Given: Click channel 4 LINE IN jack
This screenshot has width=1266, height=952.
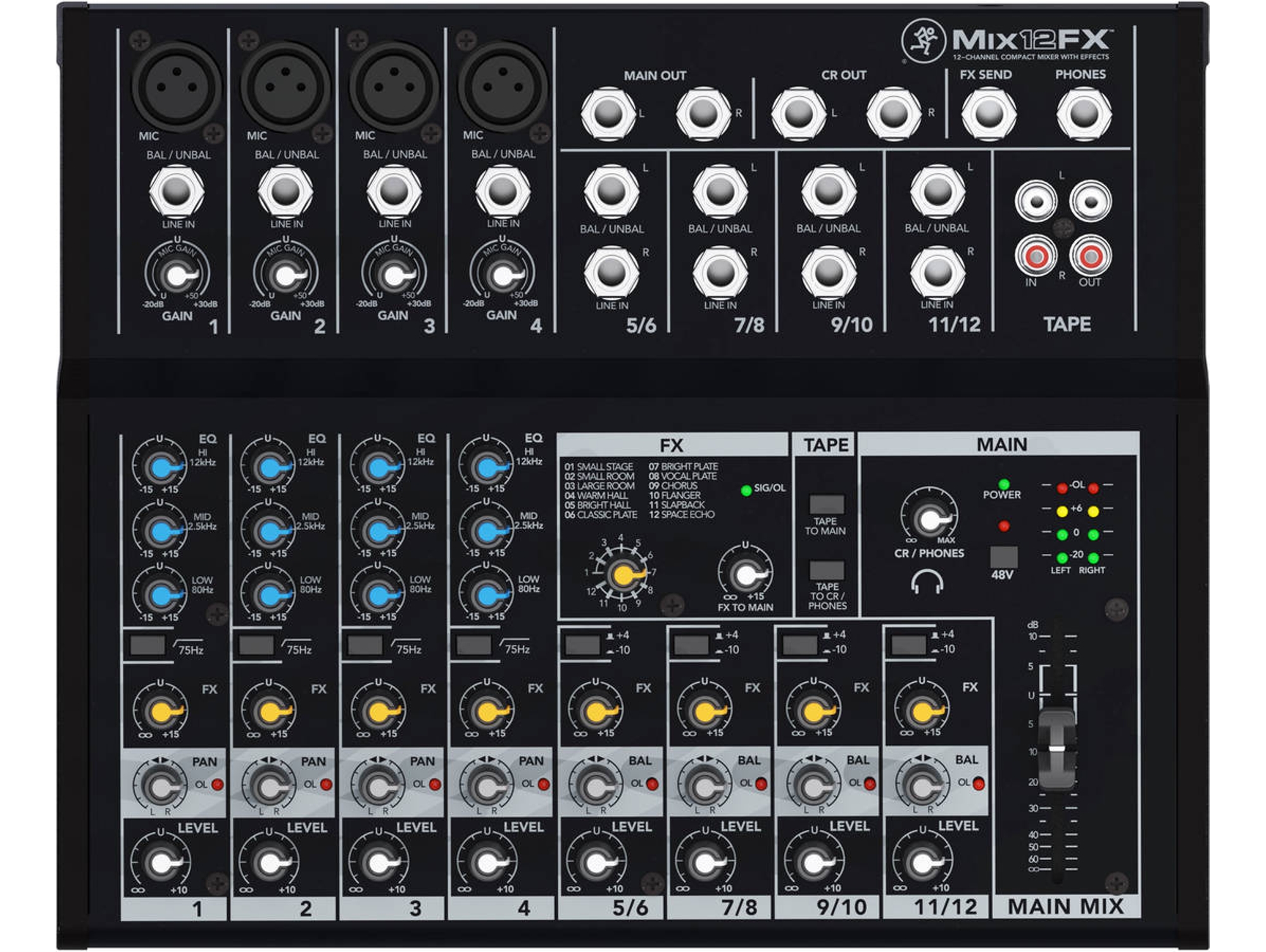Looking at the screenshot, I should pyautogui.click(x=503, y=191).
